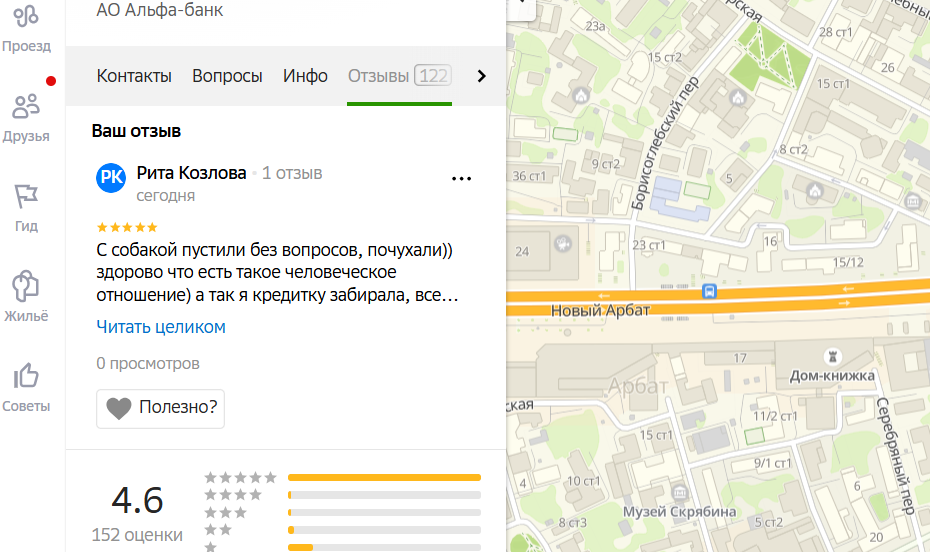Image resolution: width=930 pixels, height=552 pixels.
Task: Click the Музей Скрябина museum icon
Action: coord(680,493)
